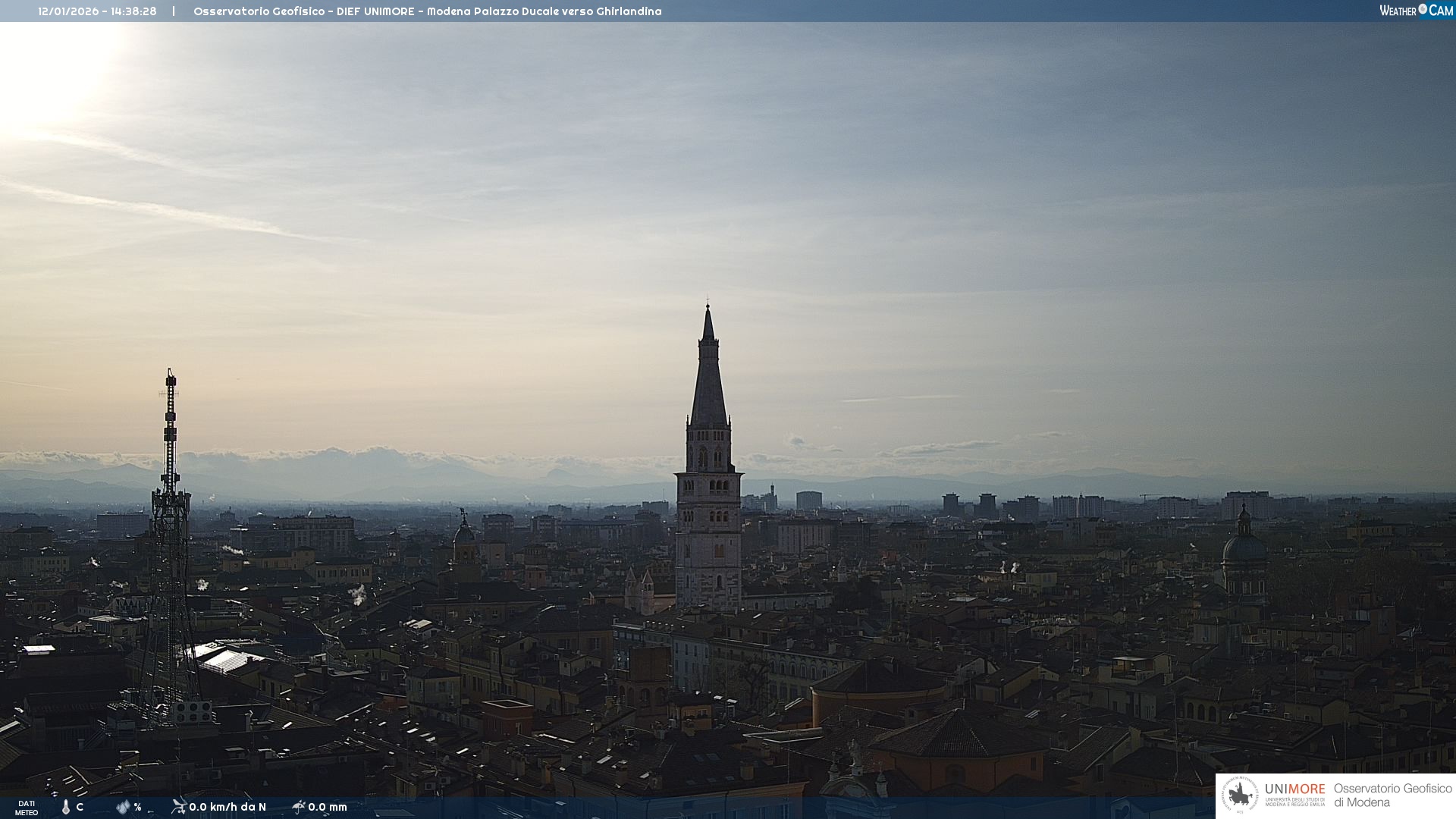Click the church dome on the right
1456x819 pixels.
1244,546
